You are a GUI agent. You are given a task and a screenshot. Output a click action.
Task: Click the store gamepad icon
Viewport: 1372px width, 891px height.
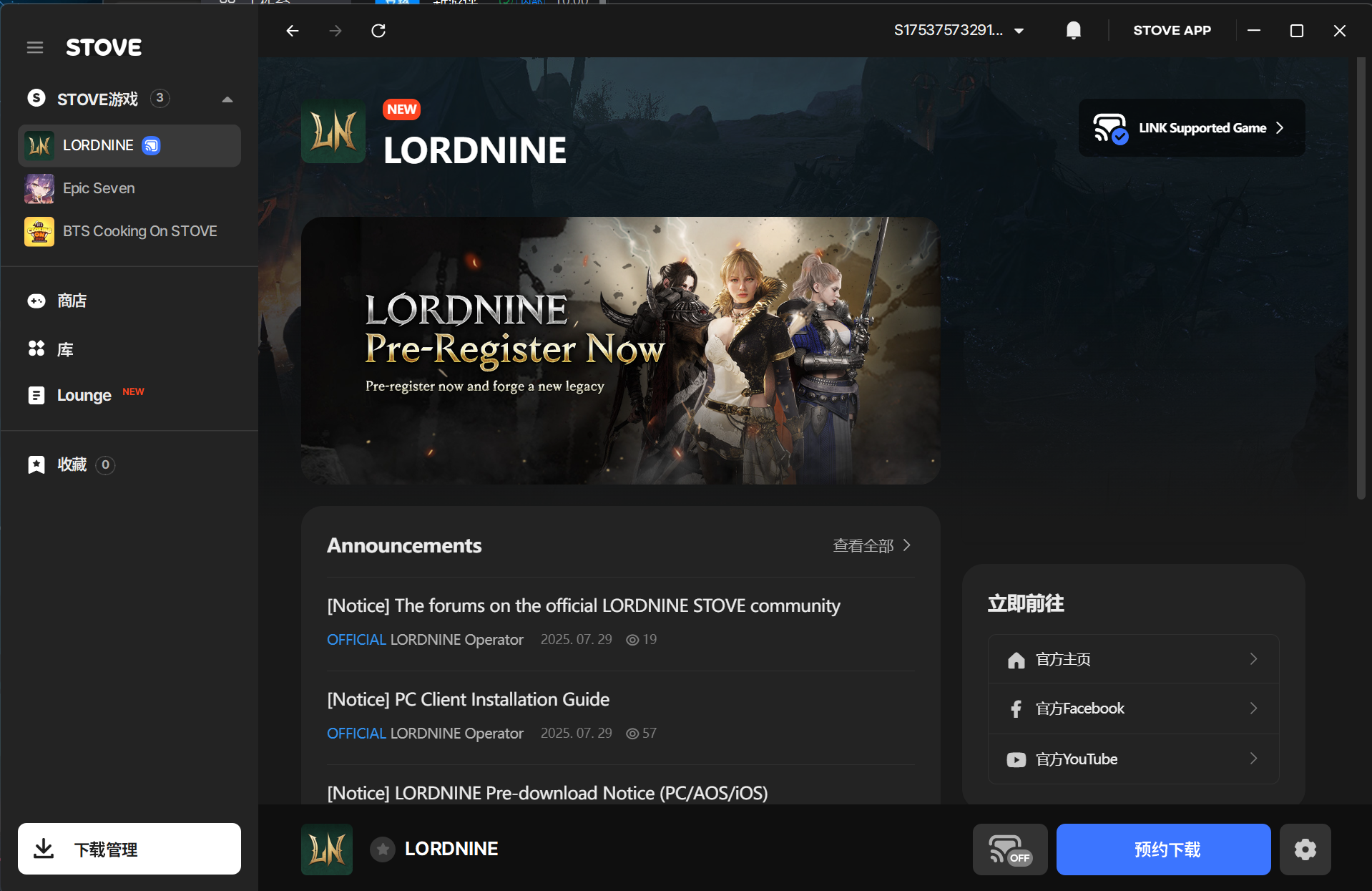(x=36, y=301)
